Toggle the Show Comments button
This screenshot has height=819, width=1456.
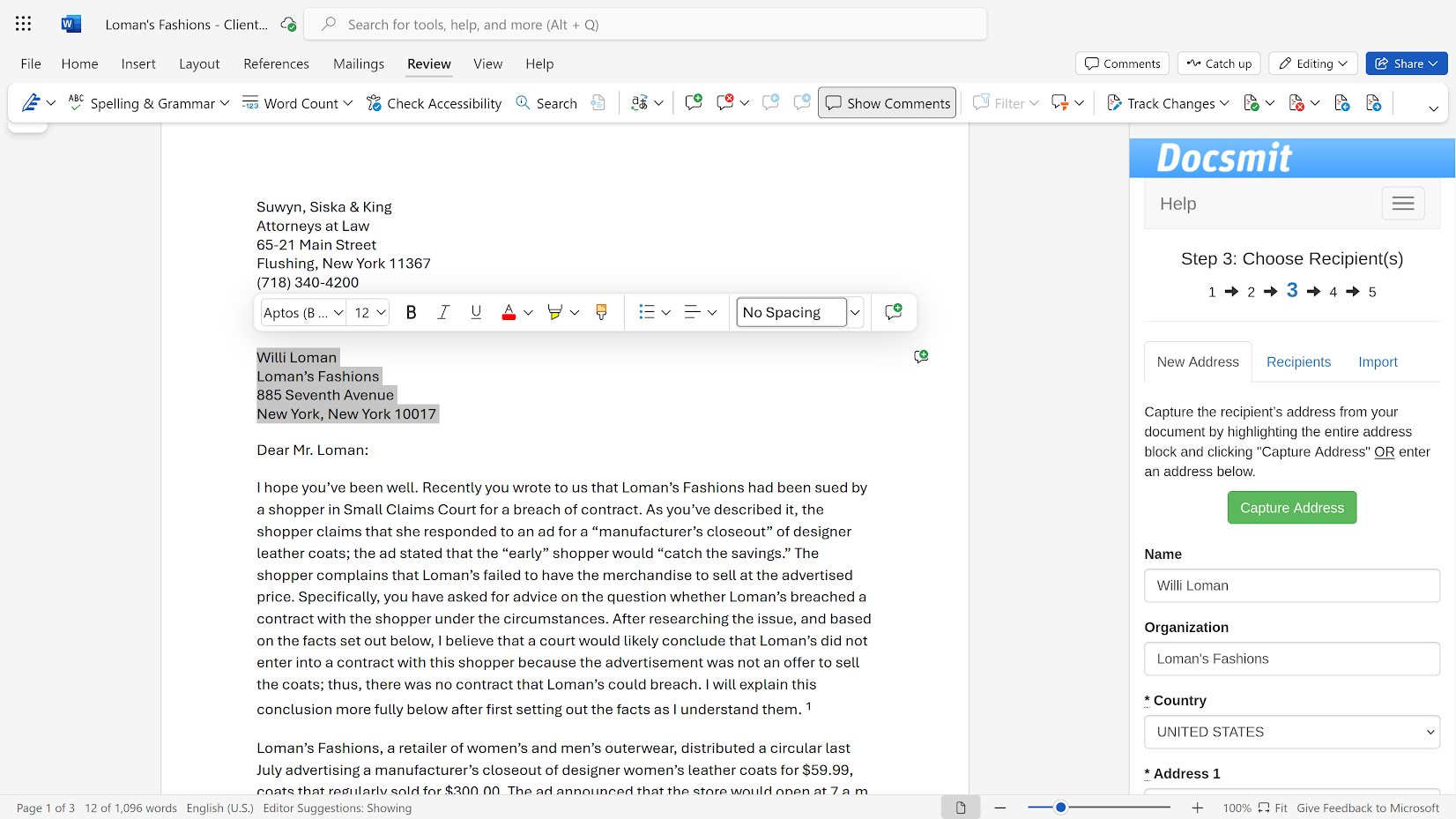(x=887, y=103)
